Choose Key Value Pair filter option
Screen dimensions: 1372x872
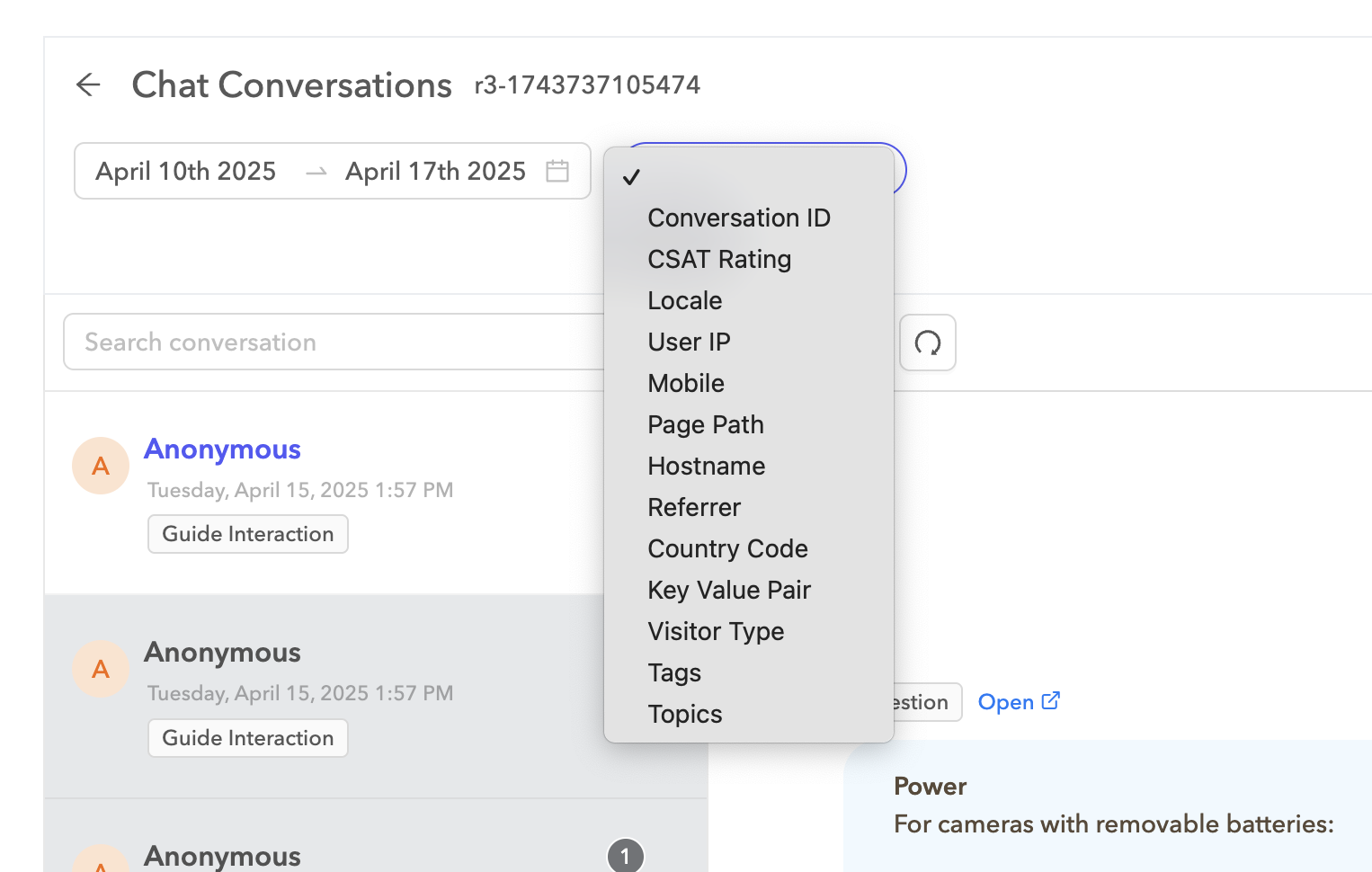coord(729,590)
